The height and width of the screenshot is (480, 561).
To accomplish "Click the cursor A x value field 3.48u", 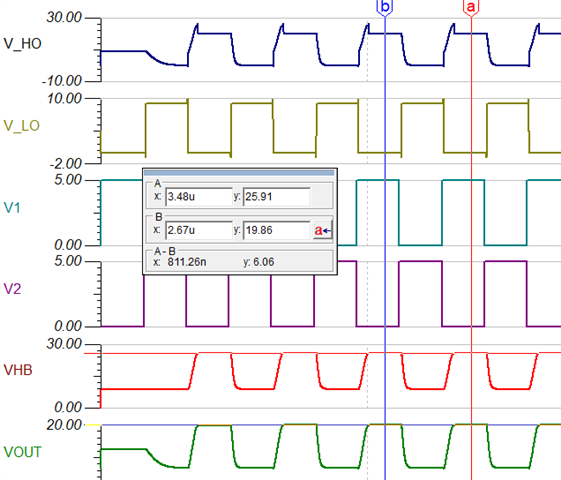I will pos(199,197).
